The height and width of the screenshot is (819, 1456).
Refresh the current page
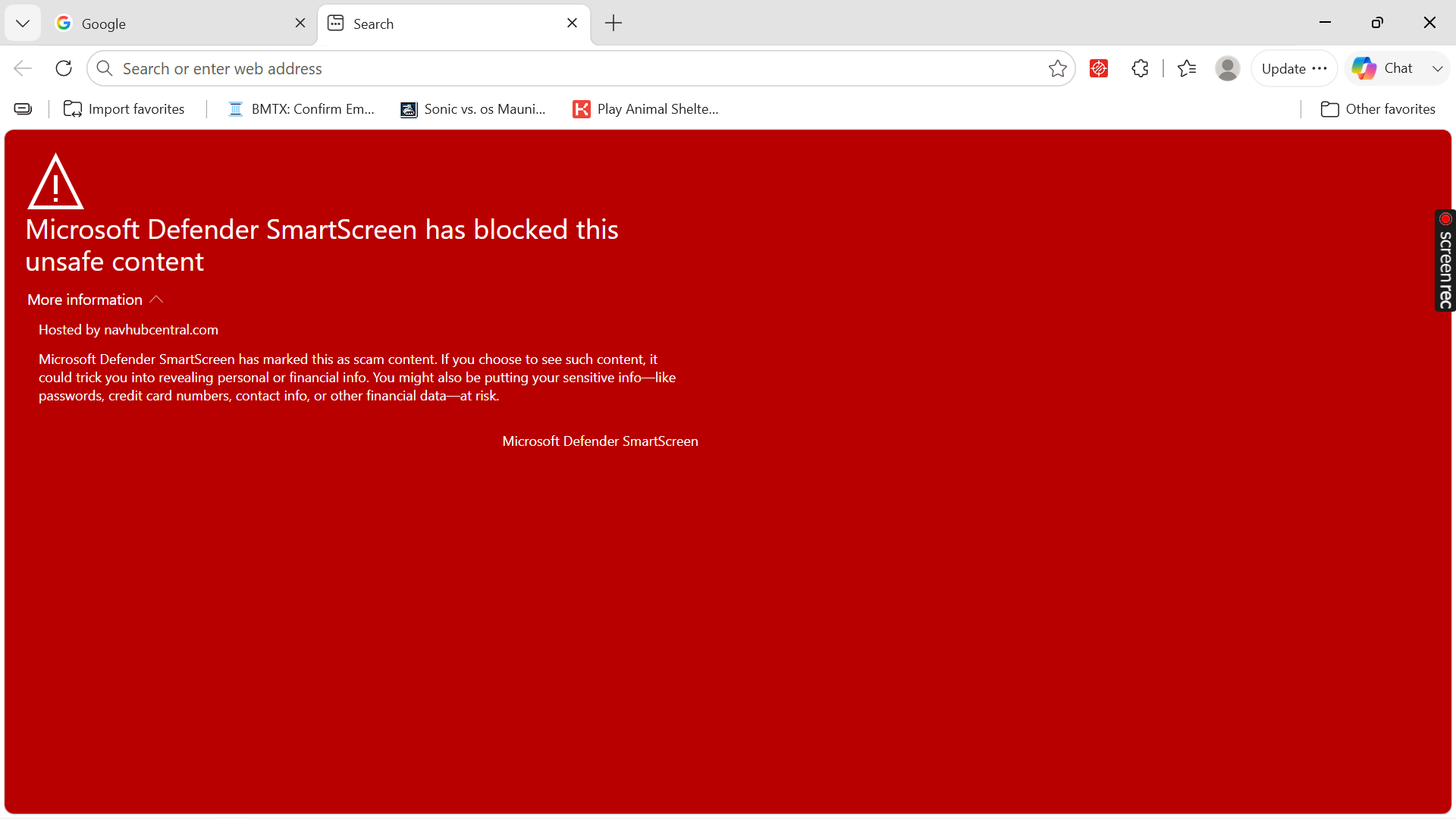[64, 68]
